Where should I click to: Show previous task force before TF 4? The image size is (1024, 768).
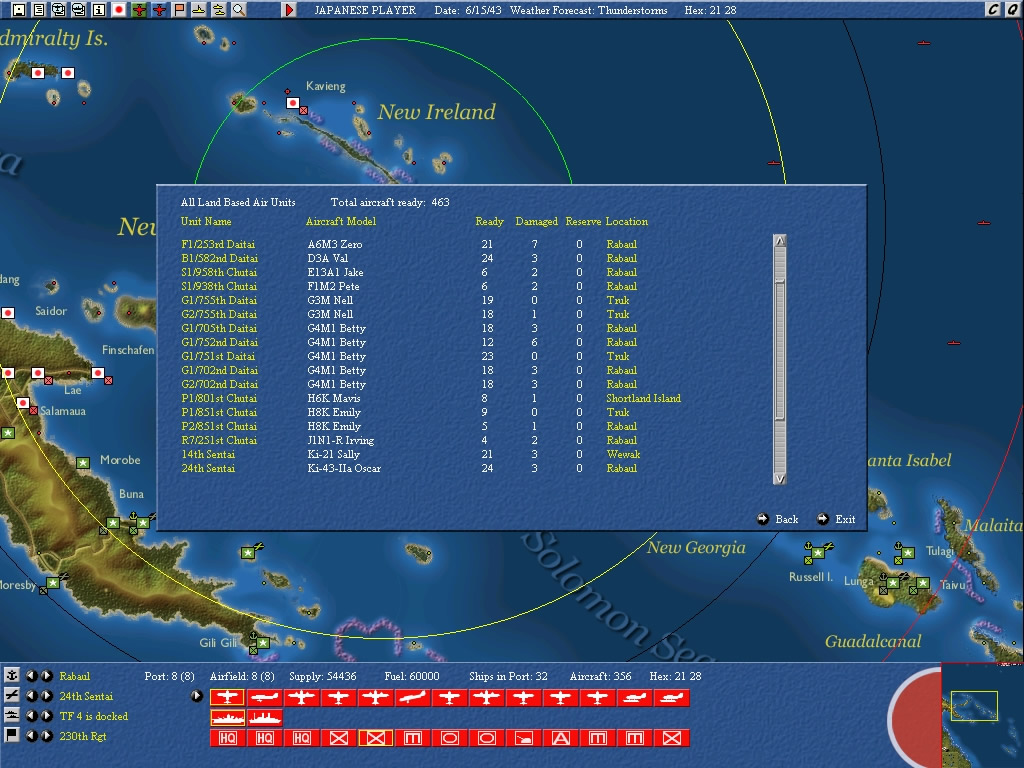(32, 716)
